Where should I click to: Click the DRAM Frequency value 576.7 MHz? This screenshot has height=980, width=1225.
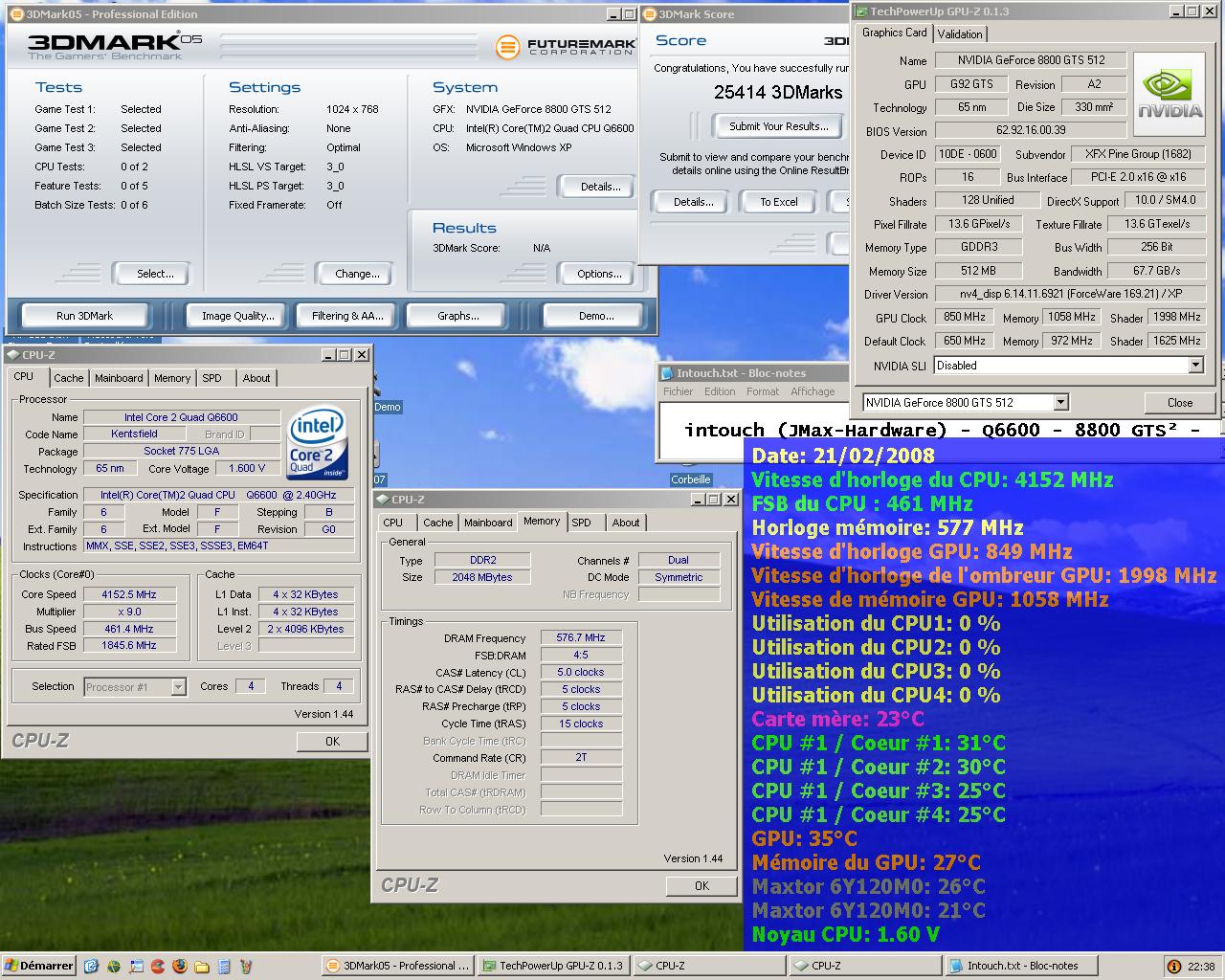[x=581, y=637]
